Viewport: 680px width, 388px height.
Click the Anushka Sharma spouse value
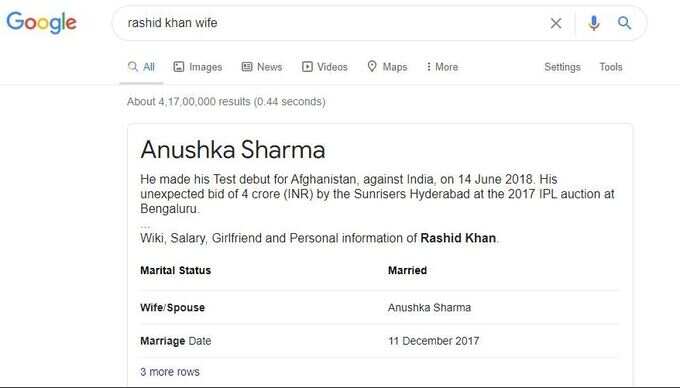pyautogui.click(x=429, y=308)
